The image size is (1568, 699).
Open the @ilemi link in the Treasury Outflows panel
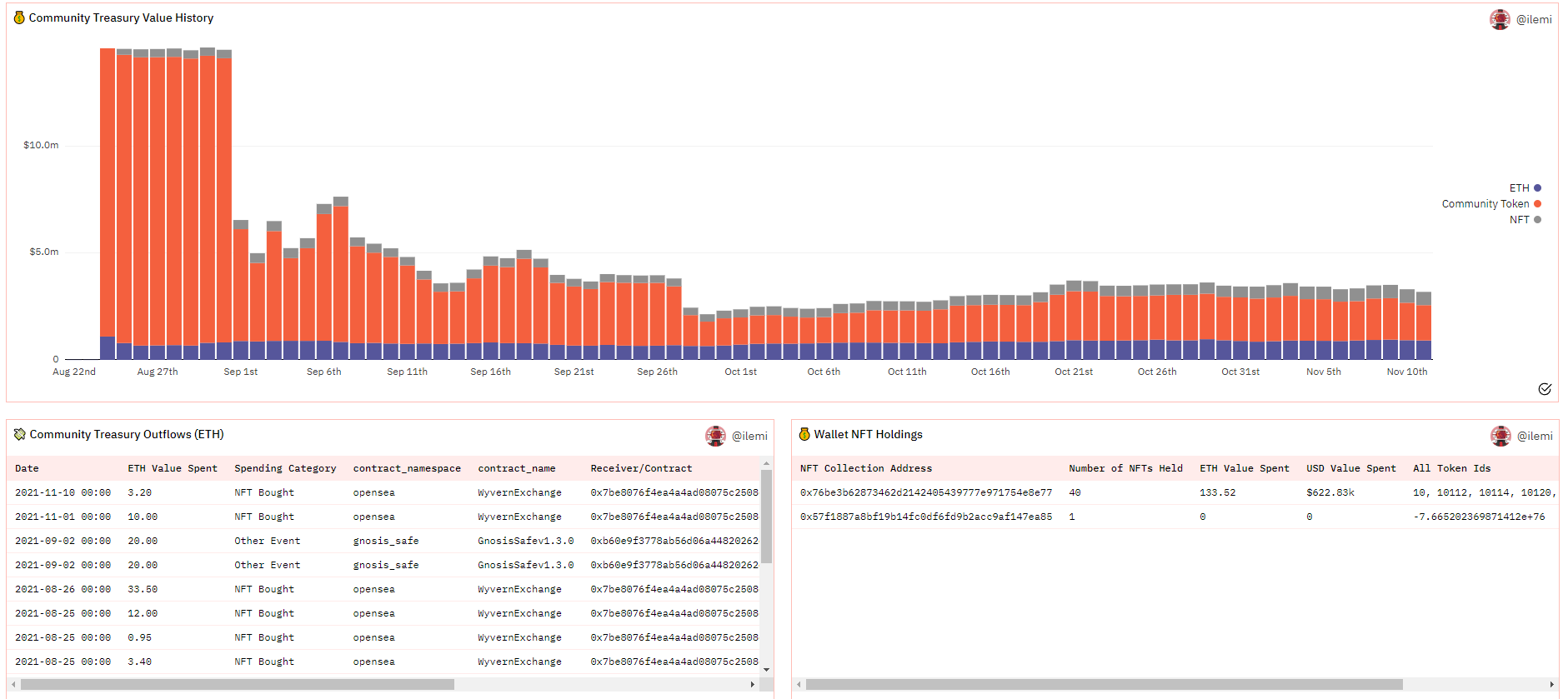[x=749, y=436]
